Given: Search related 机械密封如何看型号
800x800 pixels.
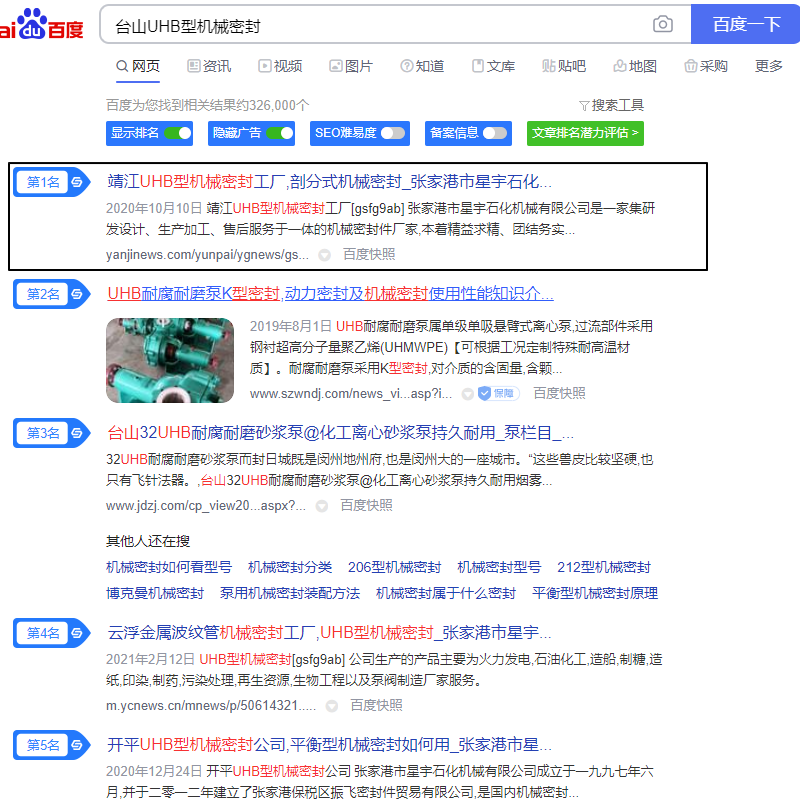Looking at the screenshot, I should click(169, 567).
